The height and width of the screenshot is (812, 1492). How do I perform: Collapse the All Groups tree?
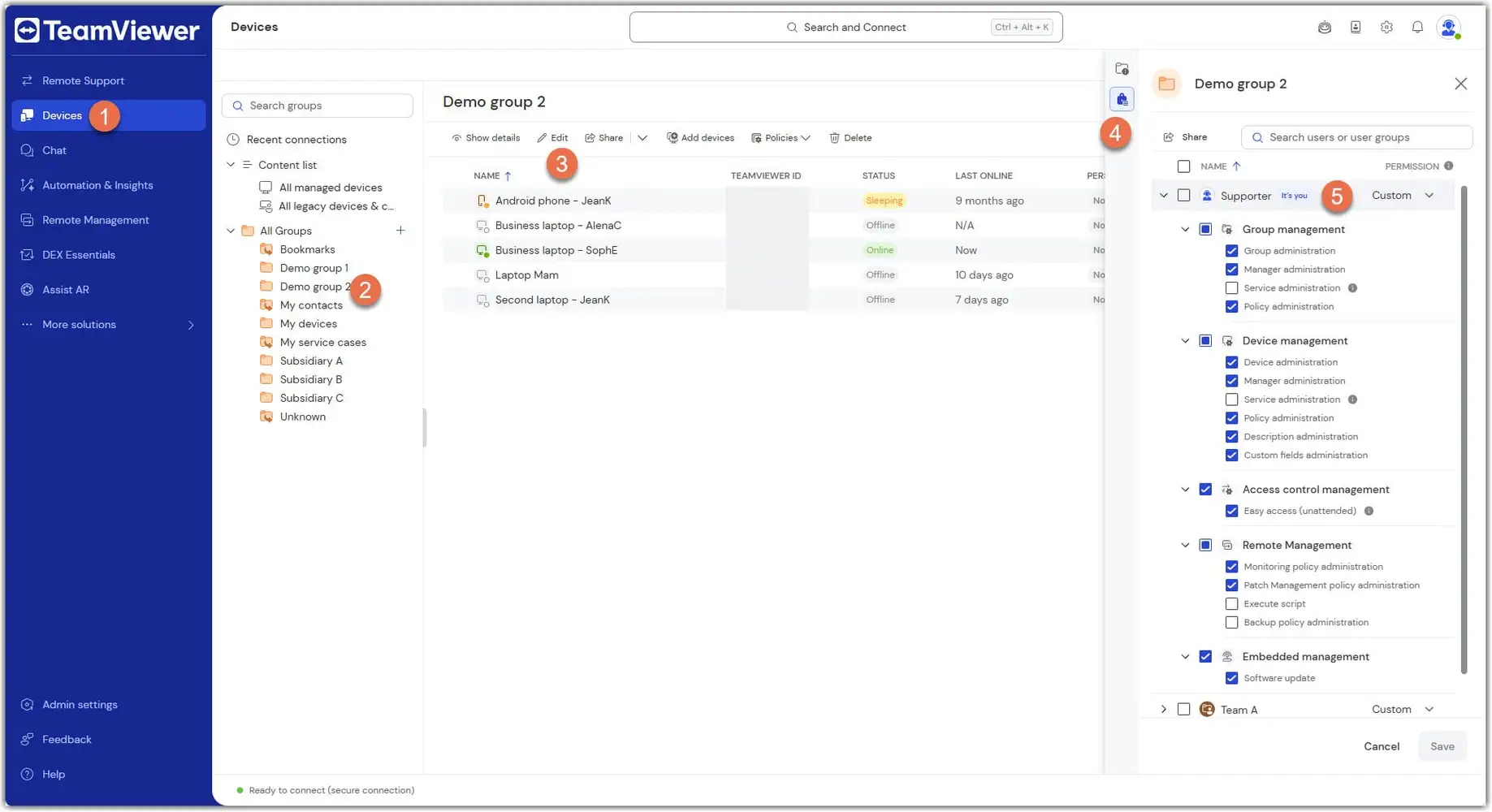(231, 231)
